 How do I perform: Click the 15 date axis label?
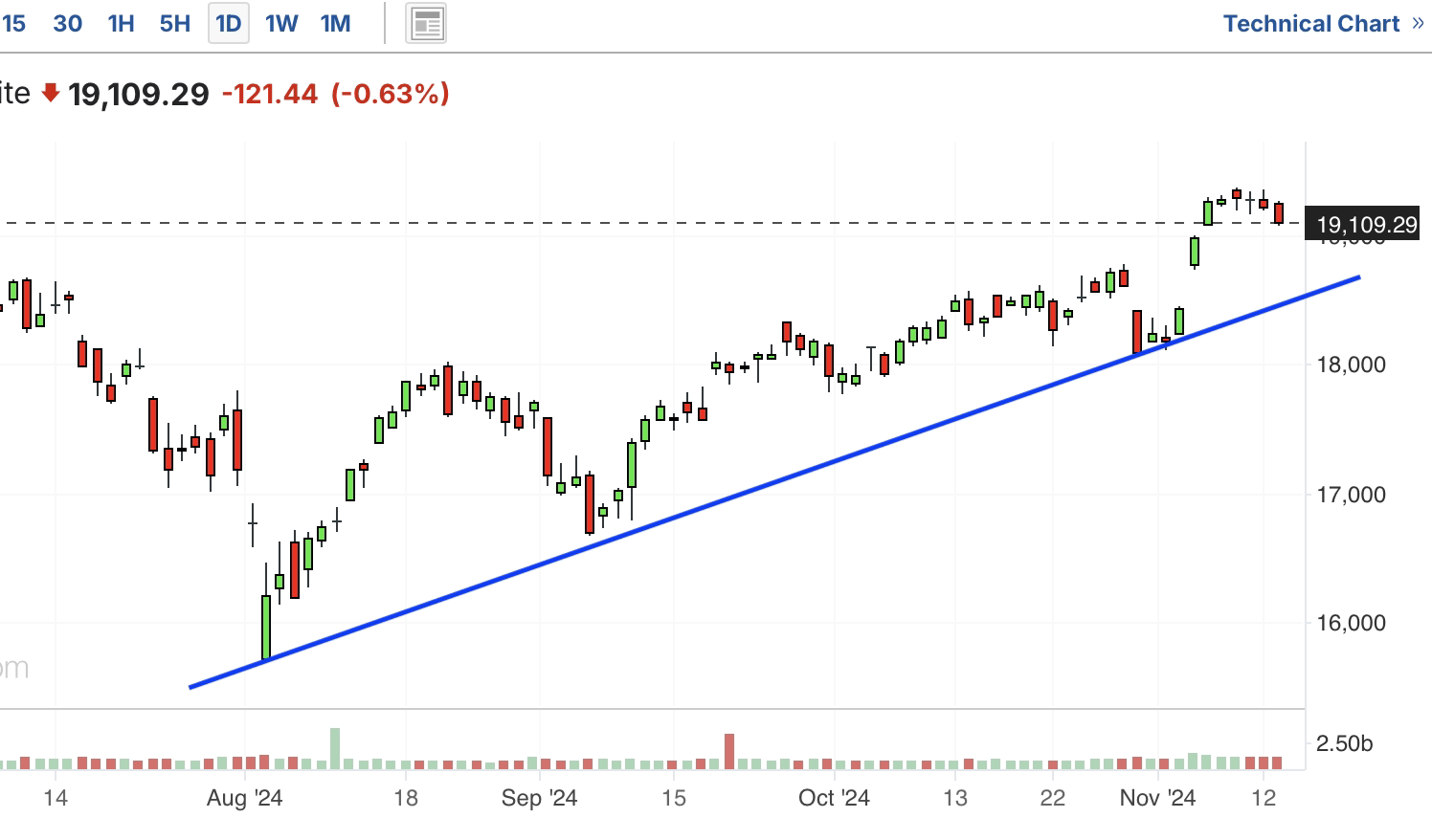(x=674, y=798)
